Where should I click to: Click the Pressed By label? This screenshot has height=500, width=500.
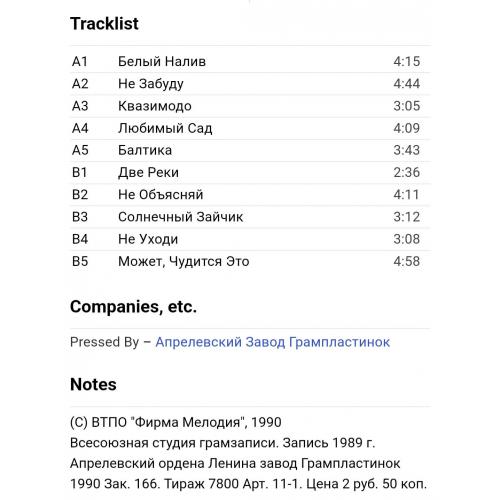coord(104,342)
